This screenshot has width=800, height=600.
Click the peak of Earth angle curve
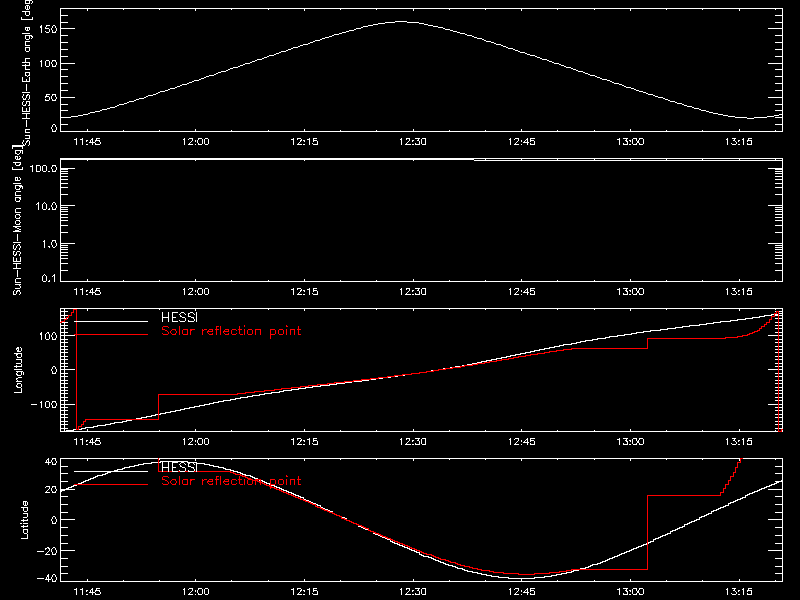point(402,21)
